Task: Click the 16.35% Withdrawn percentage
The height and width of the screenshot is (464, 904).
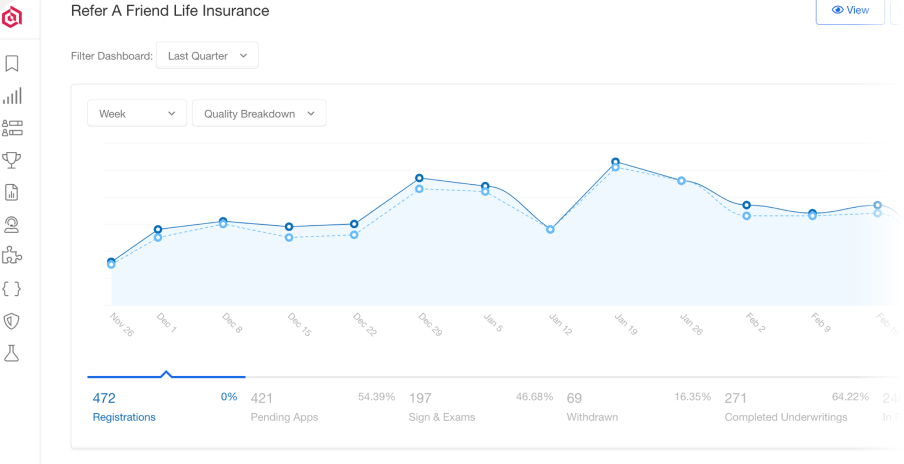Action: 692,397
